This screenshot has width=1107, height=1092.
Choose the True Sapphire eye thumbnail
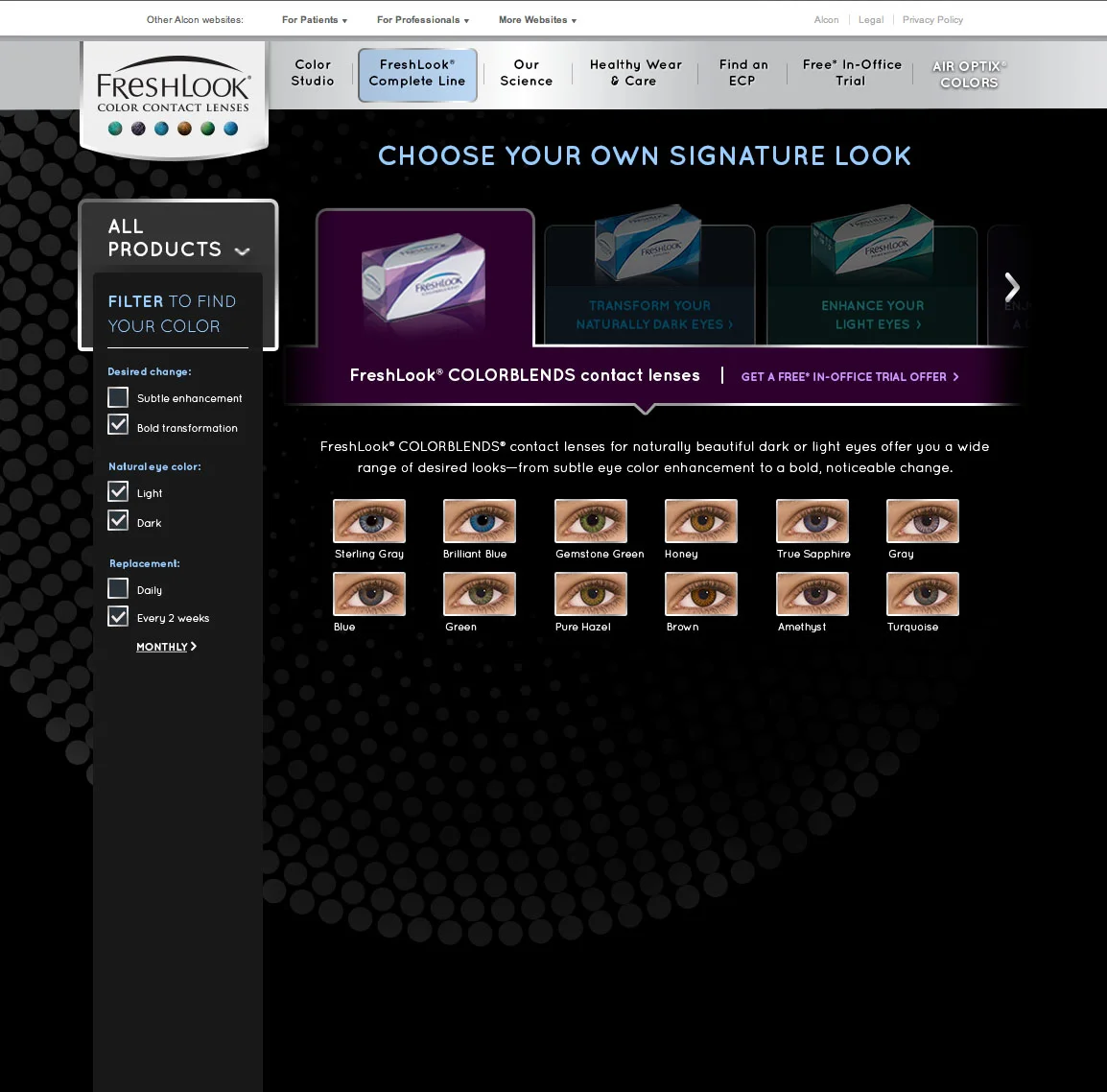pos(813,521)
